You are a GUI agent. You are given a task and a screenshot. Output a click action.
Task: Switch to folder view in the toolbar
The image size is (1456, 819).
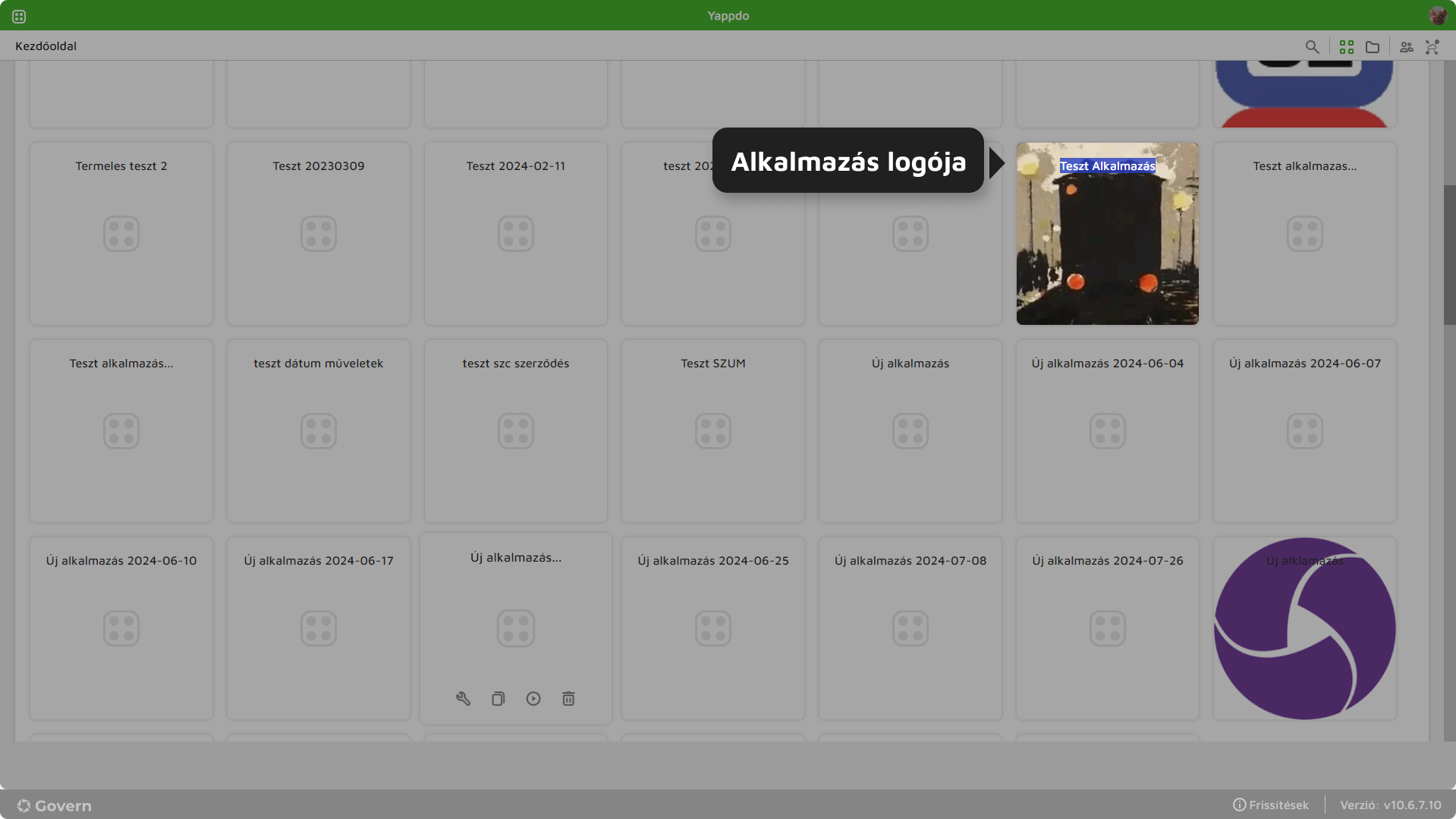[1372, 46]
